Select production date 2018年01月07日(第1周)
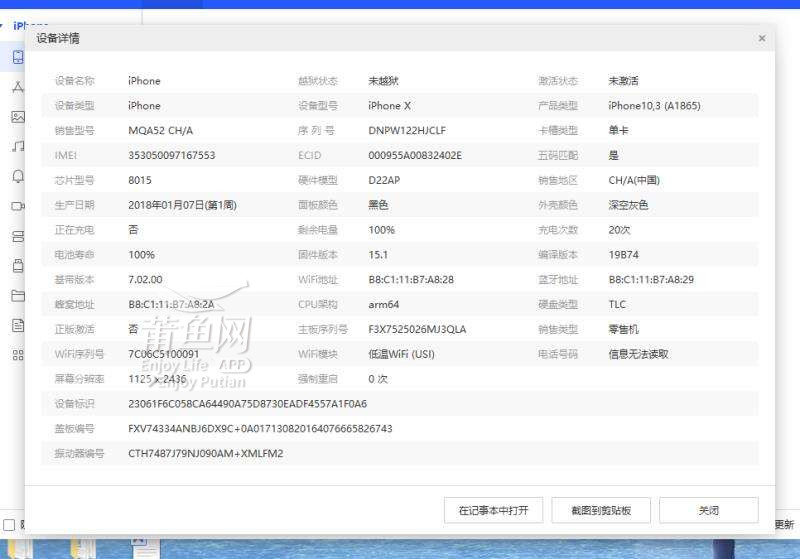 (182, 205)
